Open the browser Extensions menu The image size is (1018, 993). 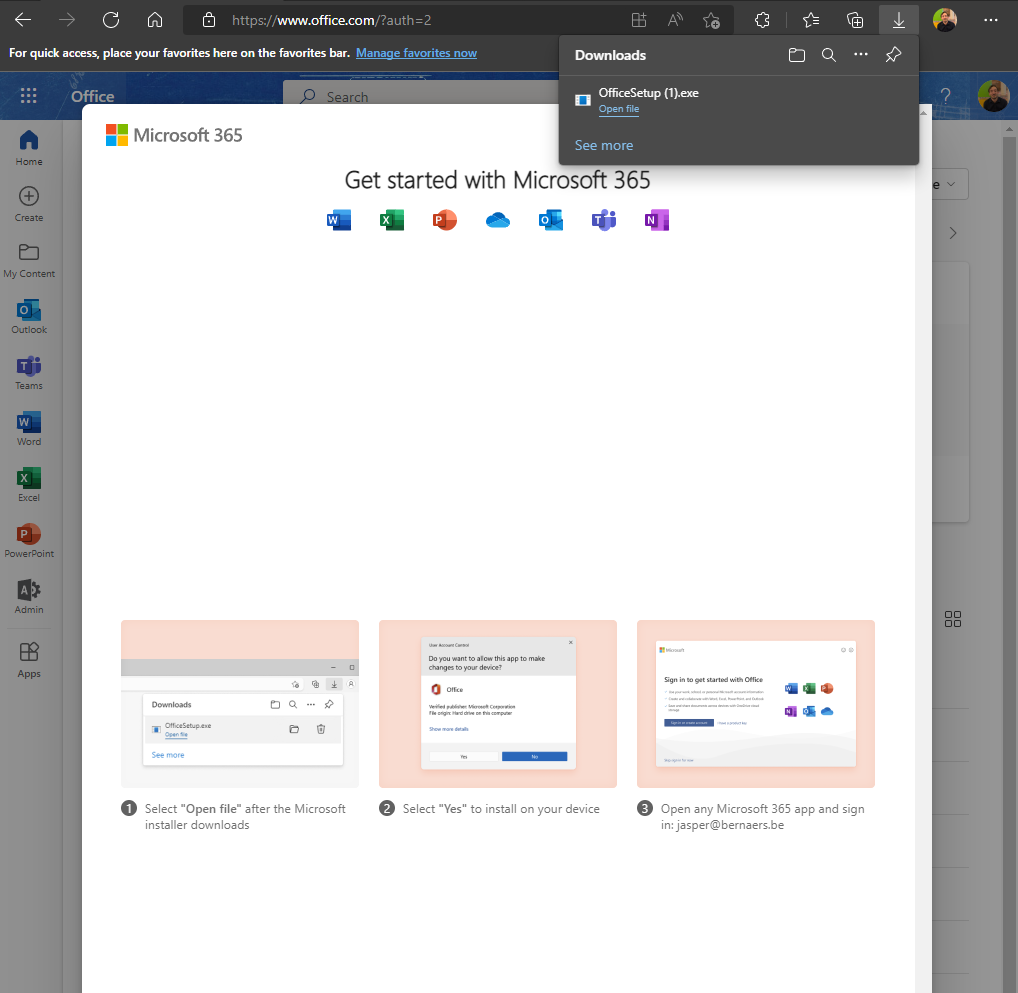pyautogui.click(x=762, y=20)
